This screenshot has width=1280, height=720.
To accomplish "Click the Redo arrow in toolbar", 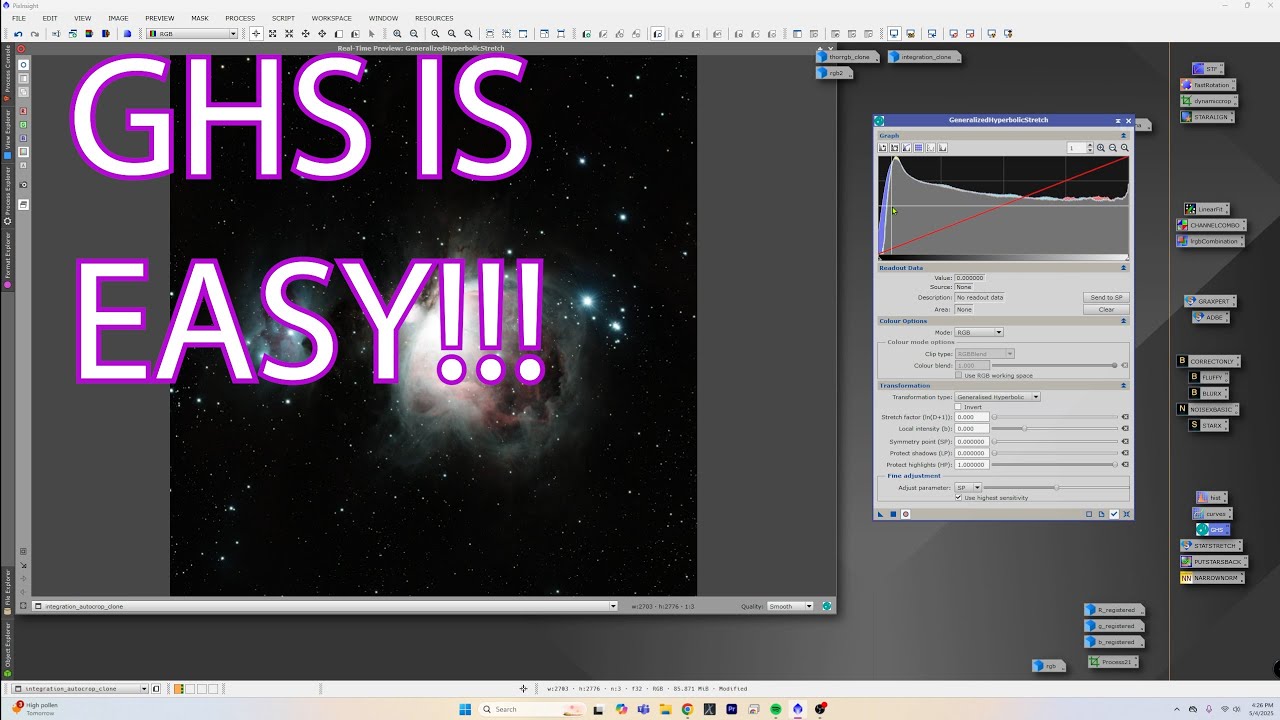I will pos(34,34).
